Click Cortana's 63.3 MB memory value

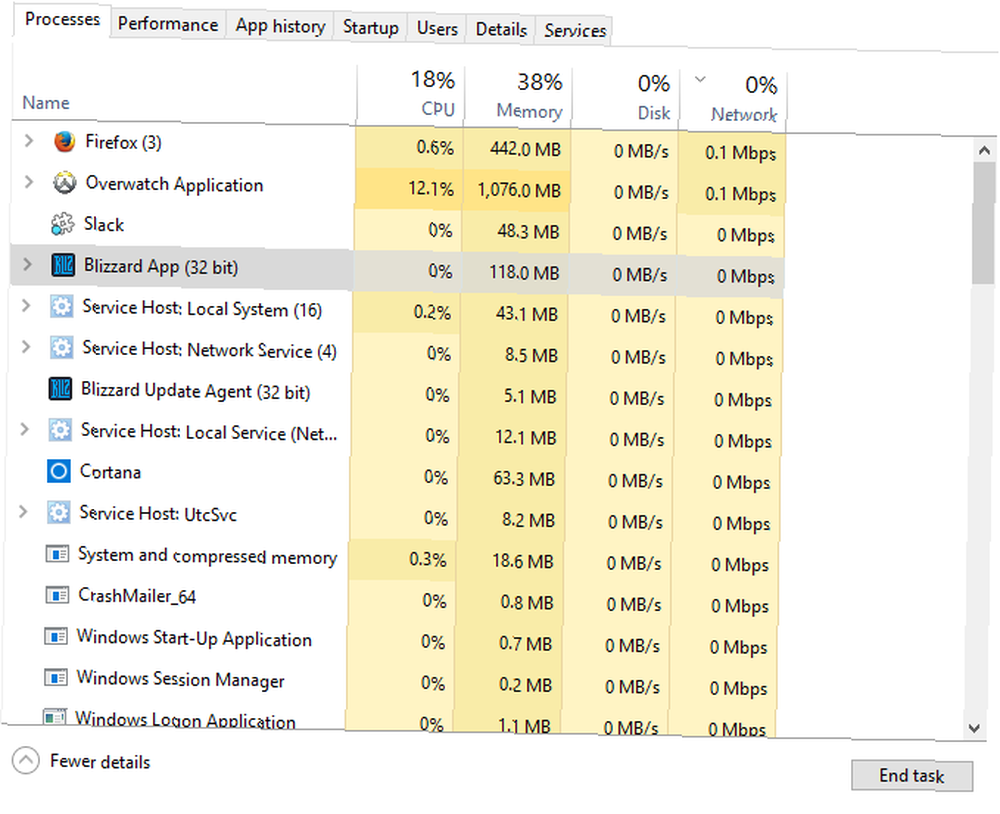coord(524,478)
